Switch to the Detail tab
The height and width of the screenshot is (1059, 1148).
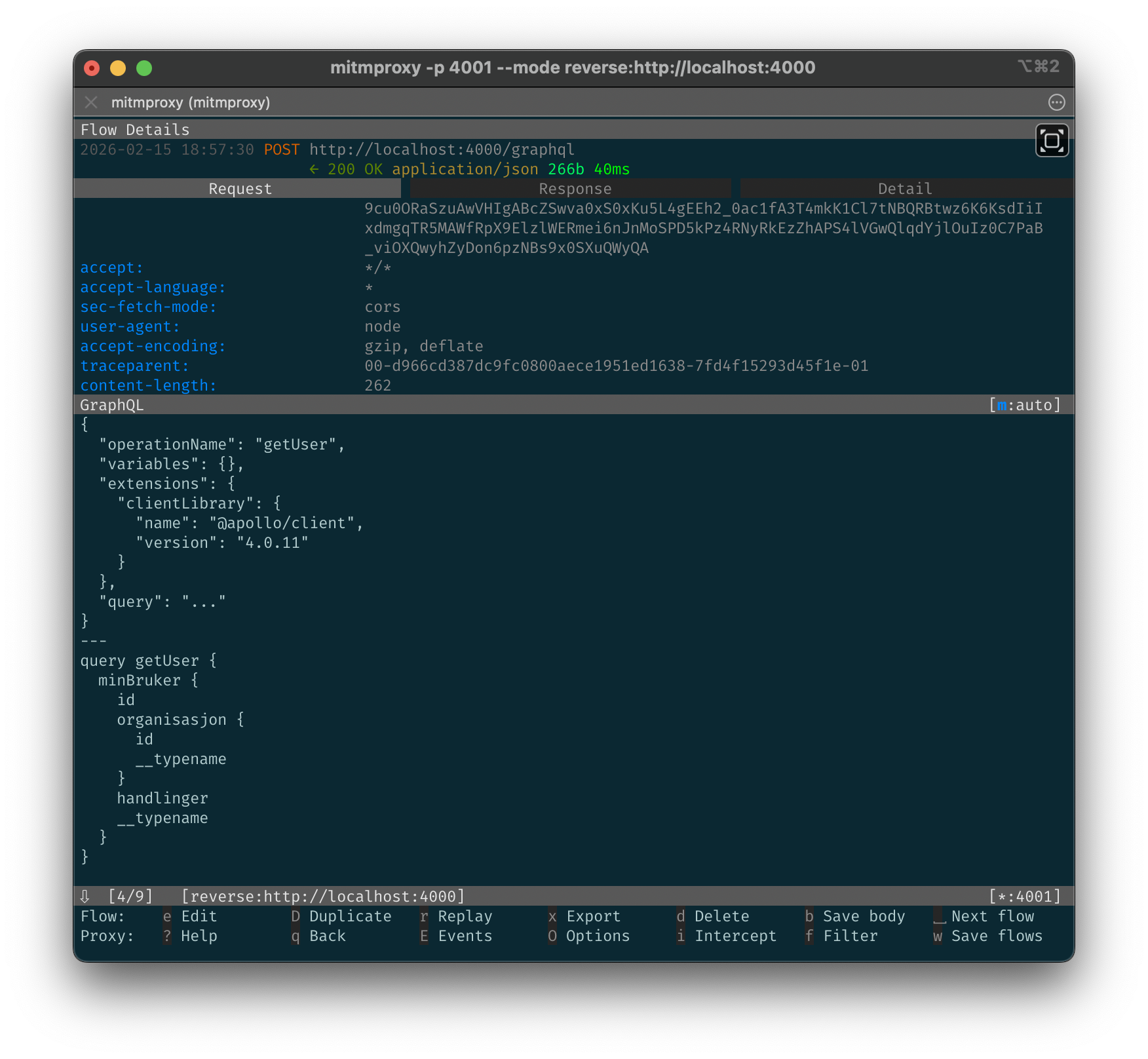click(904, 189)
